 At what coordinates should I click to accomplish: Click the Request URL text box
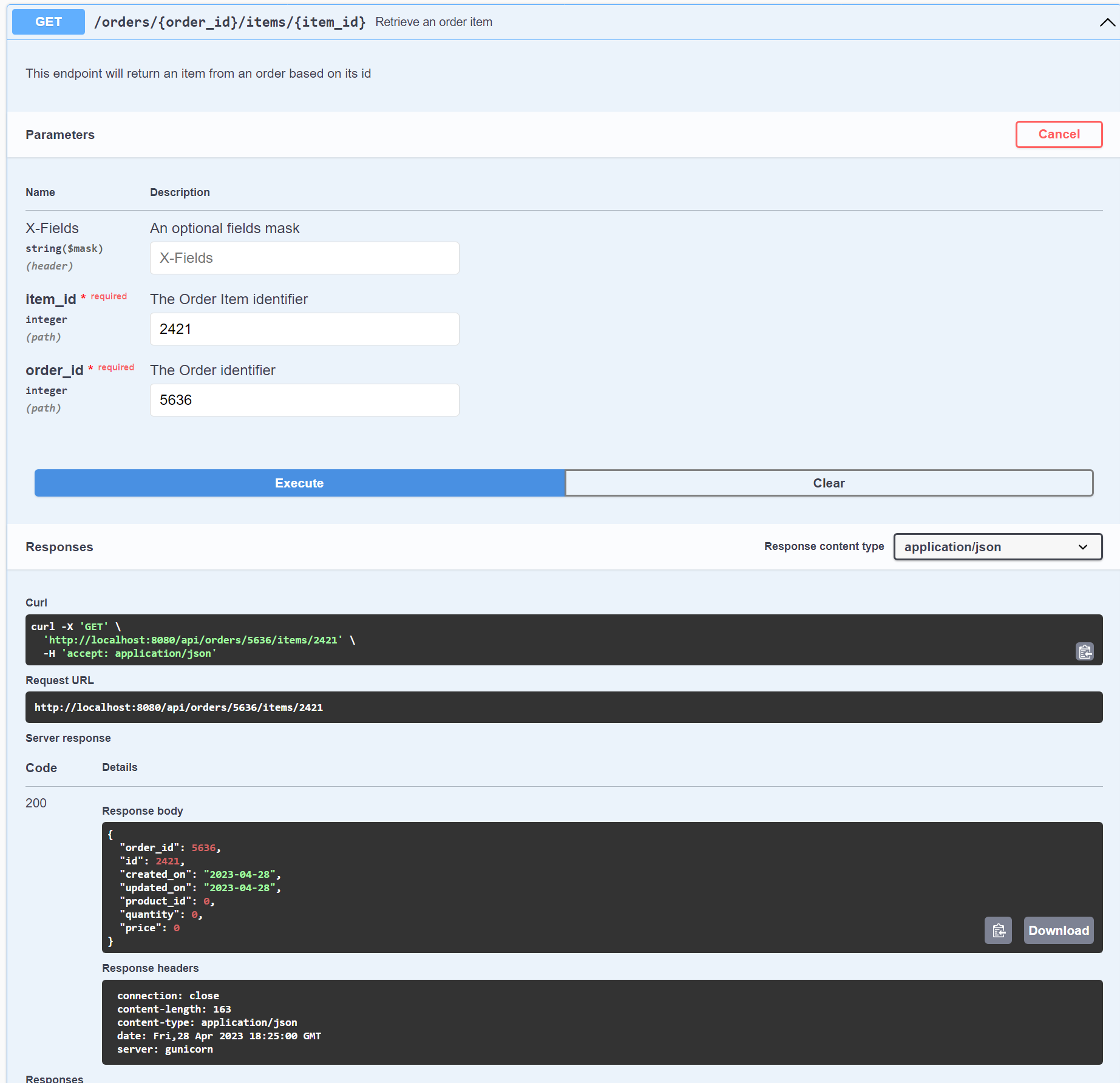[564, 707]
